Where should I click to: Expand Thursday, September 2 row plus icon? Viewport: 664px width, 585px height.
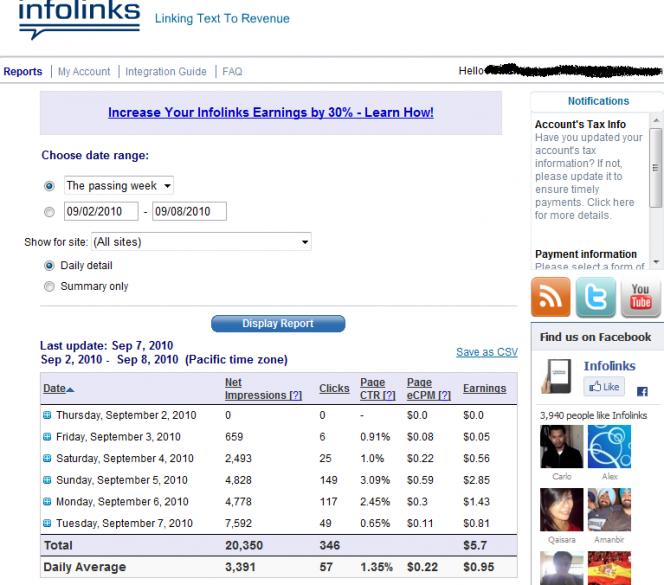[x=47, y=415]
